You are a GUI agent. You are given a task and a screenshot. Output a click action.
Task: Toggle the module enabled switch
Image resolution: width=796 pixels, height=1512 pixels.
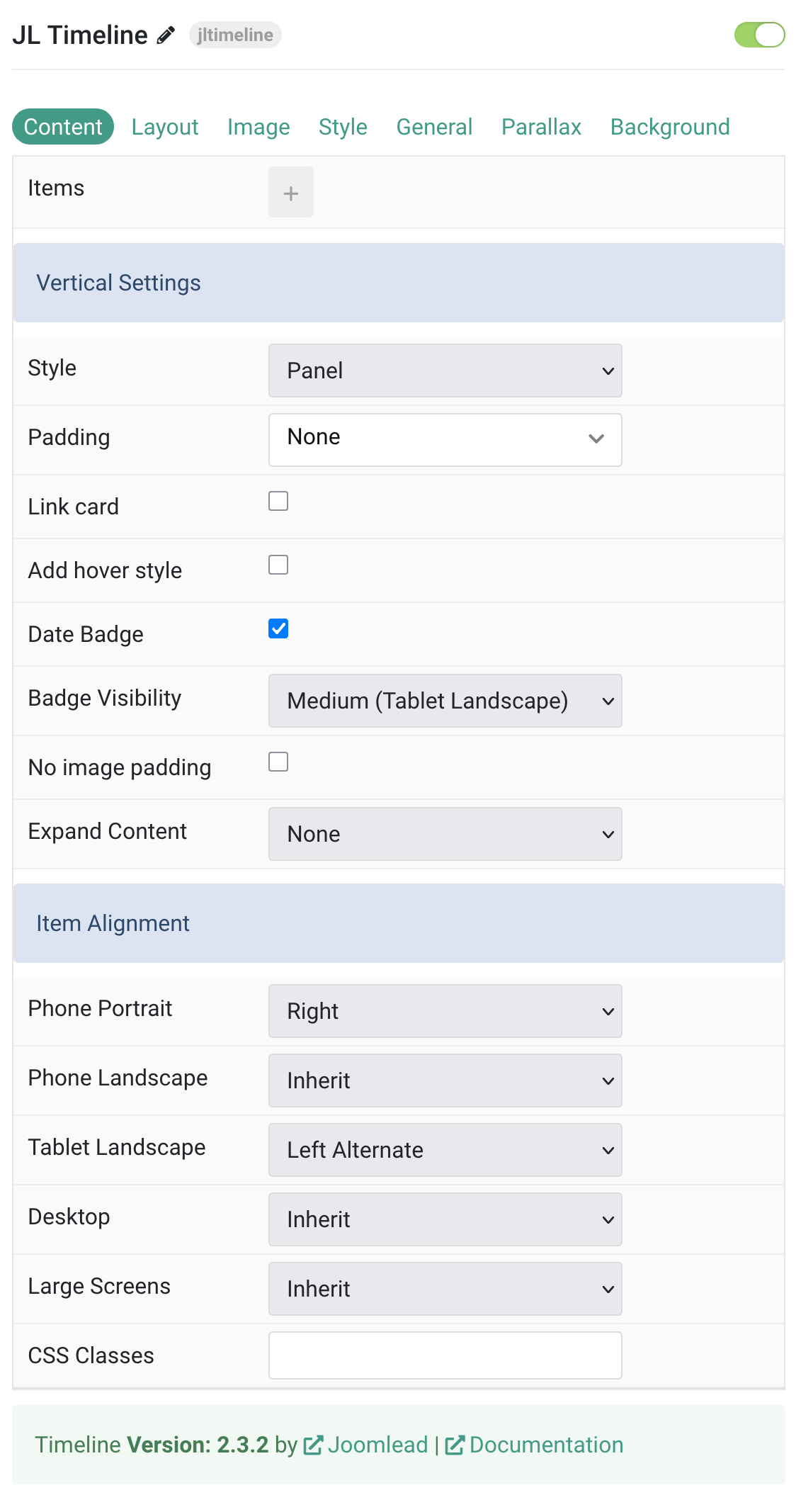click(759, 35)
